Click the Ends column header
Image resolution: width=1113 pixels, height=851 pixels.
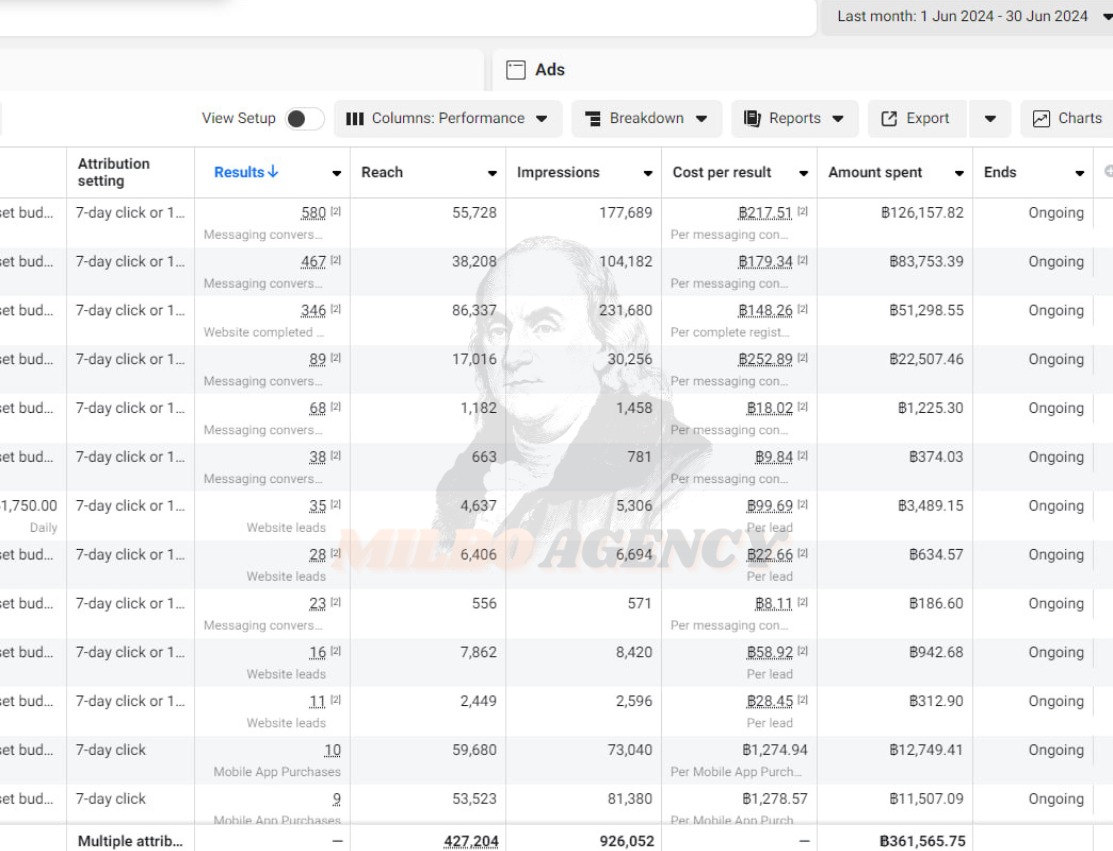[x=1000, y=172]
